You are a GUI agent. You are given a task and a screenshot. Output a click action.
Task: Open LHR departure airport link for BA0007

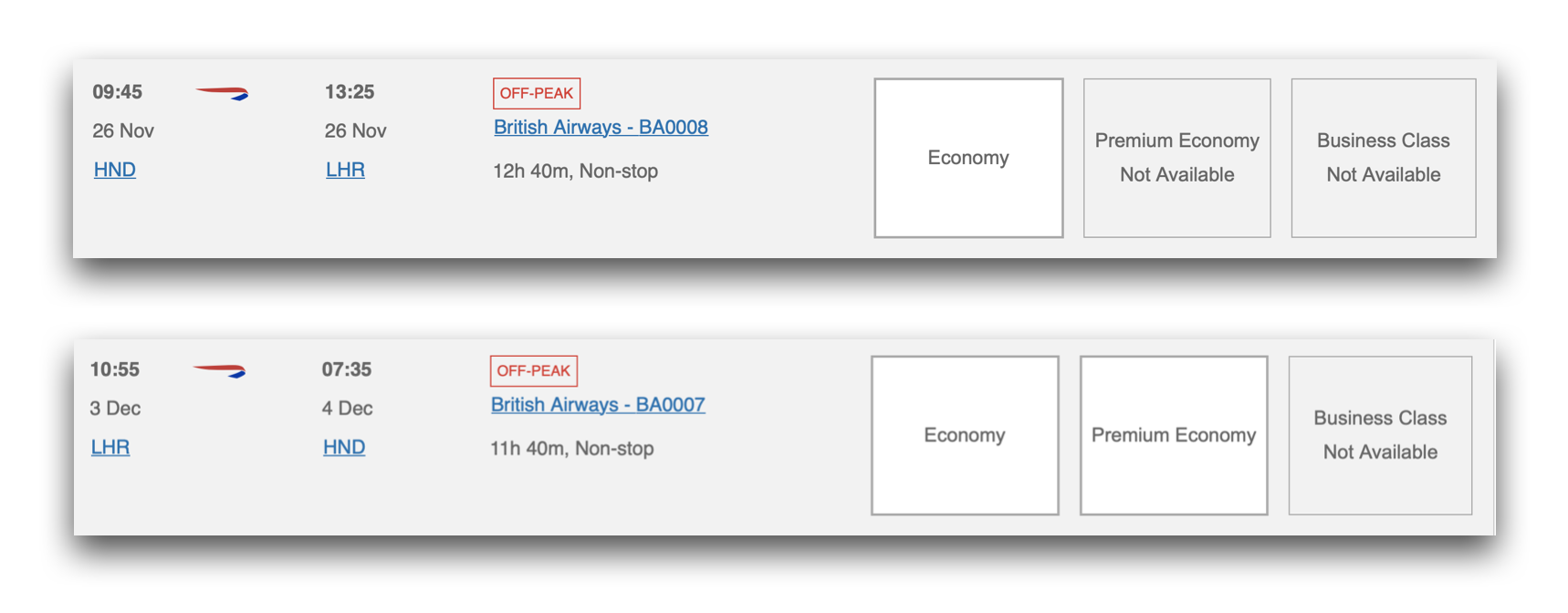tap(110, 447)
